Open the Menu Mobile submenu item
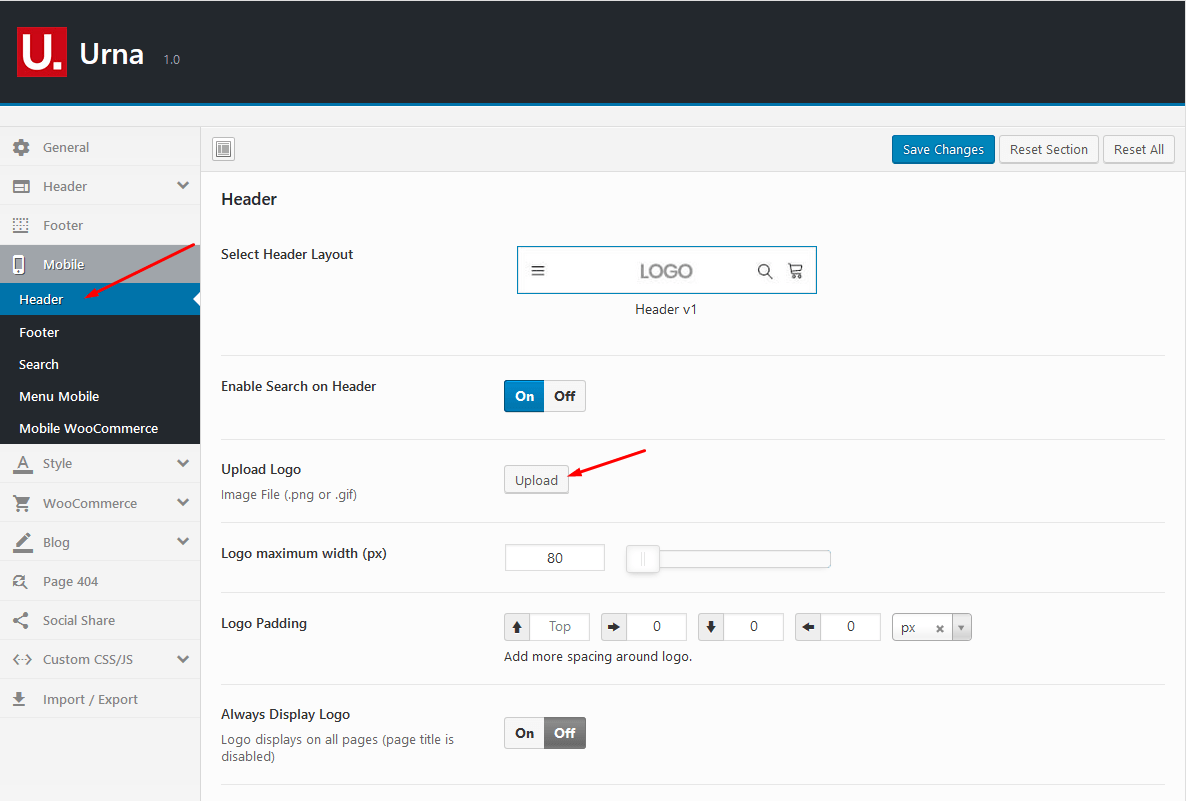Image resolution: width=1186 pixels, height=801 pixels. tap(100, 396)
